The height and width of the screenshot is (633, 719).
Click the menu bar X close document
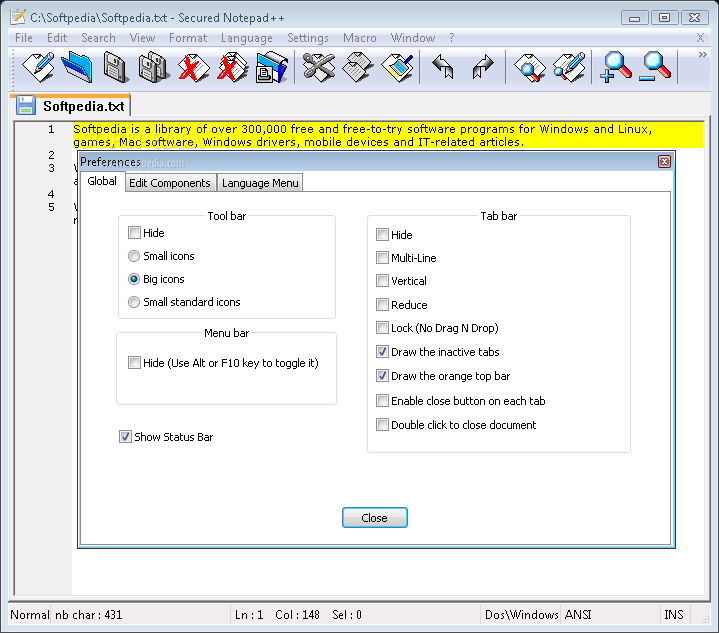[x=700, y=38]
